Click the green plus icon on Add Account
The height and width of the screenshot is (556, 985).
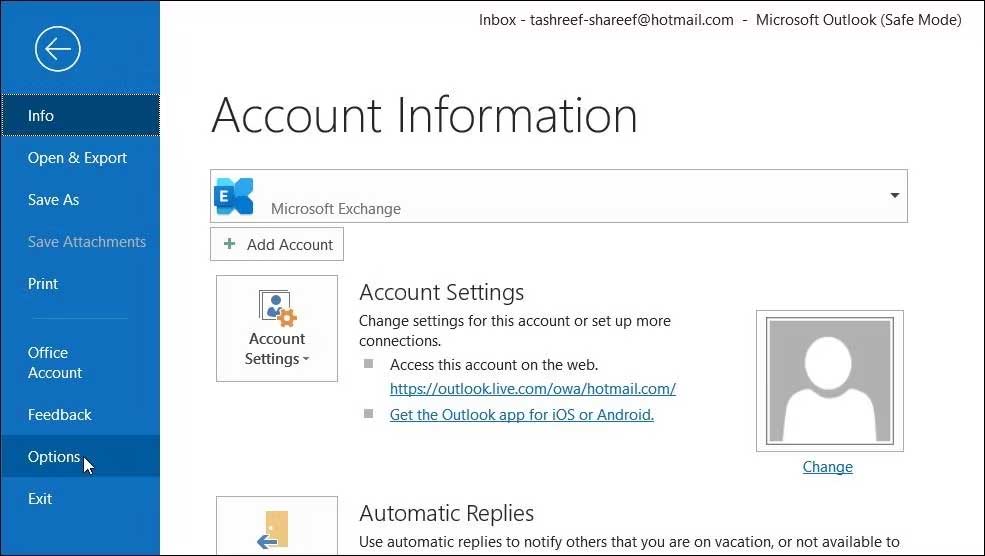coord(230,244)
